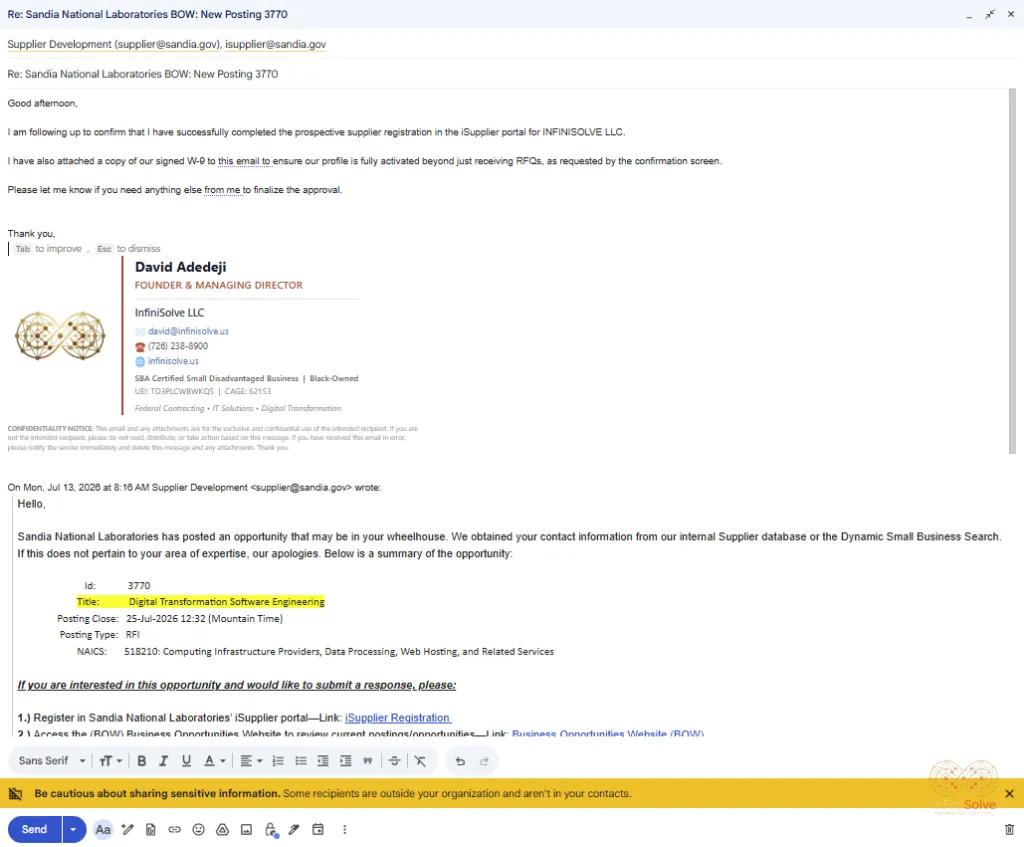Open the insert signature pen icon

[x=295, y=829]
